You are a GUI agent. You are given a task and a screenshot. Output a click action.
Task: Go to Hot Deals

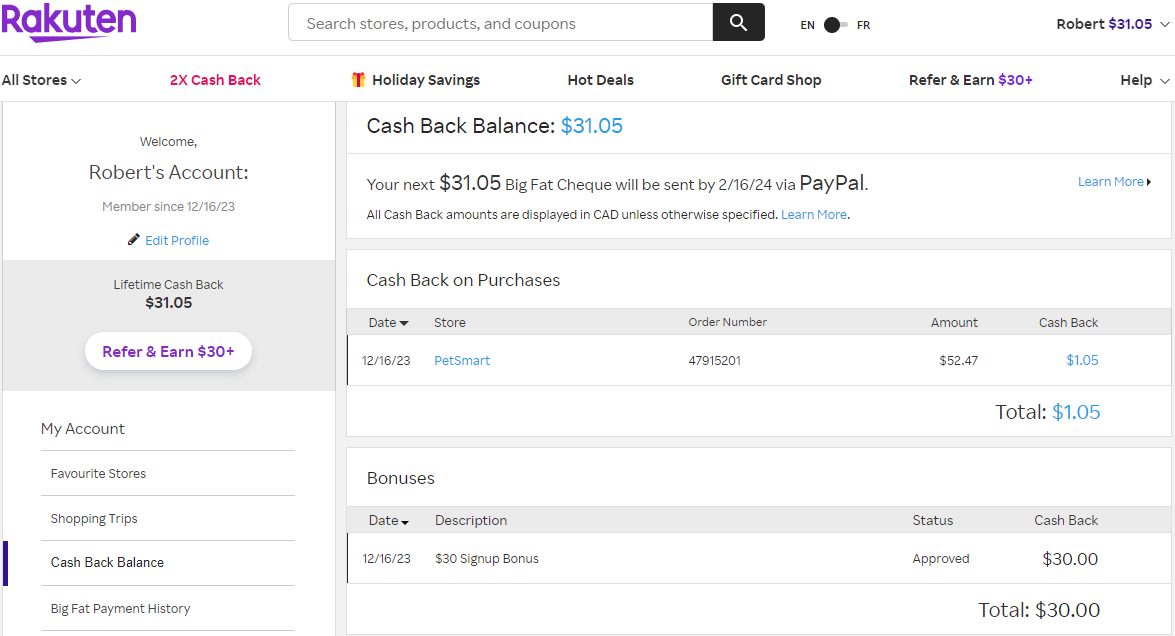pyautogui.click(x=600, y=80)
